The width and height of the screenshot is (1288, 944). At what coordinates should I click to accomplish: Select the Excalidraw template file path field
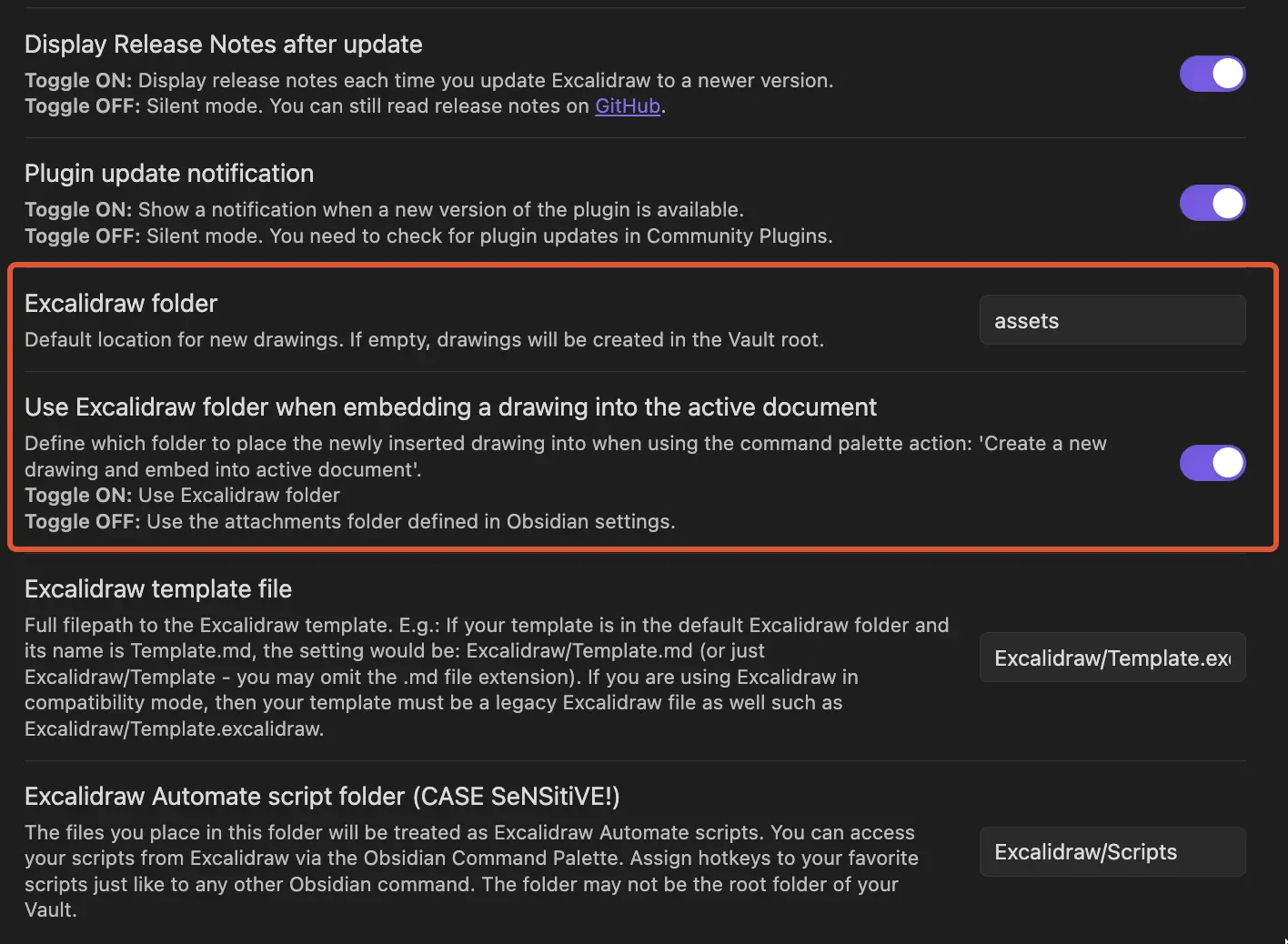(x=1112, y=658)
